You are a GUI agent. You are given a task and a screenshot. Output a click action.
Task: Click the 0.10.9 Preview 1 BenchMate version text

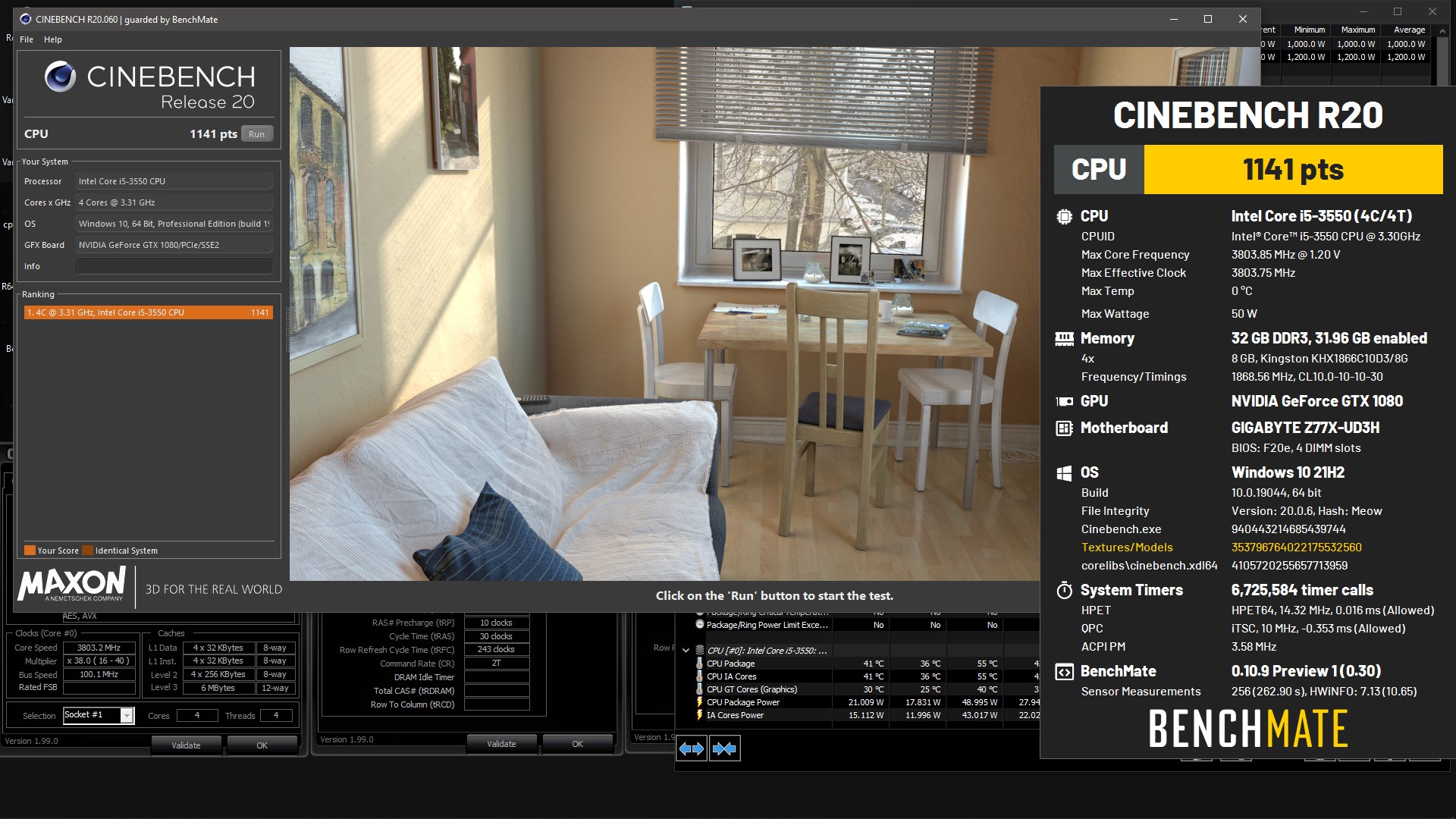(x=1306, y=671)
